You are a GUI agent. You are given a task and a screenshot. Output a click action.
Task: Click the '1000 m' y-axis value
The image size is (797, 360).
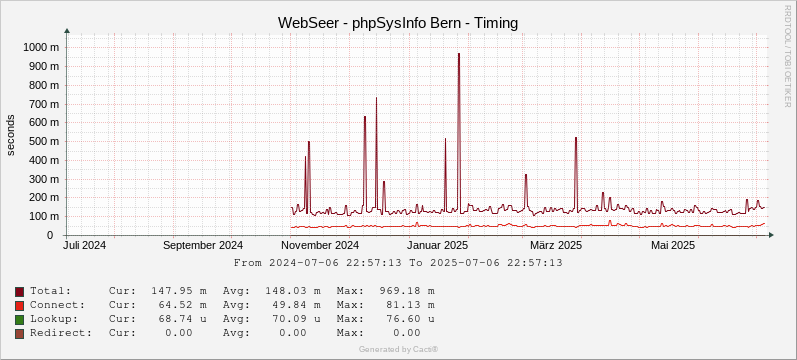(x=41, y=47)
